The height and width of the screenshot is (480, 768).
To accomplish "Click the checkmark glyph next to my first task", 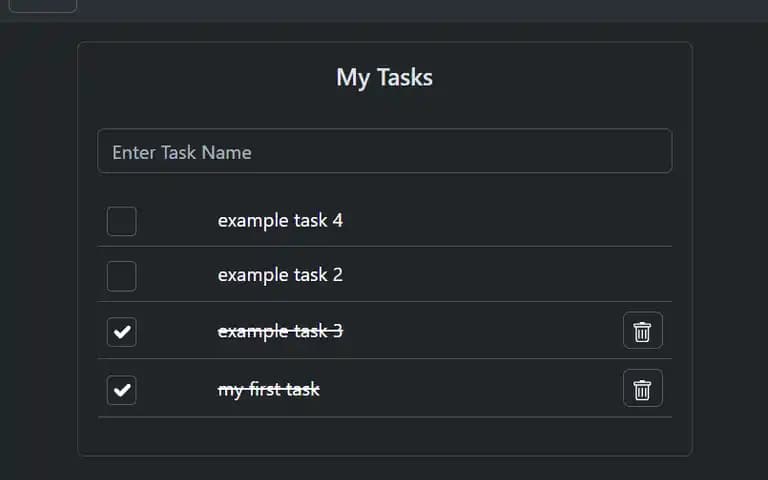I will pos(122,390).
